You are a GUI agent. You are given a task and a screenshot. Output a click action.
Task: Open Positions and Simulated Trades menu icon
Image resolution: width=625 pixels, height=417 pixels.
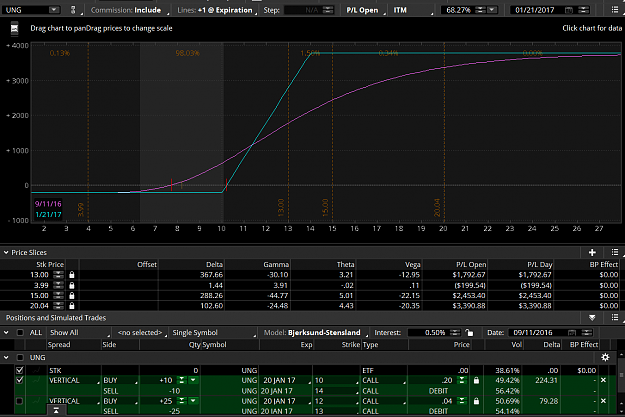[x=615, y=317]
